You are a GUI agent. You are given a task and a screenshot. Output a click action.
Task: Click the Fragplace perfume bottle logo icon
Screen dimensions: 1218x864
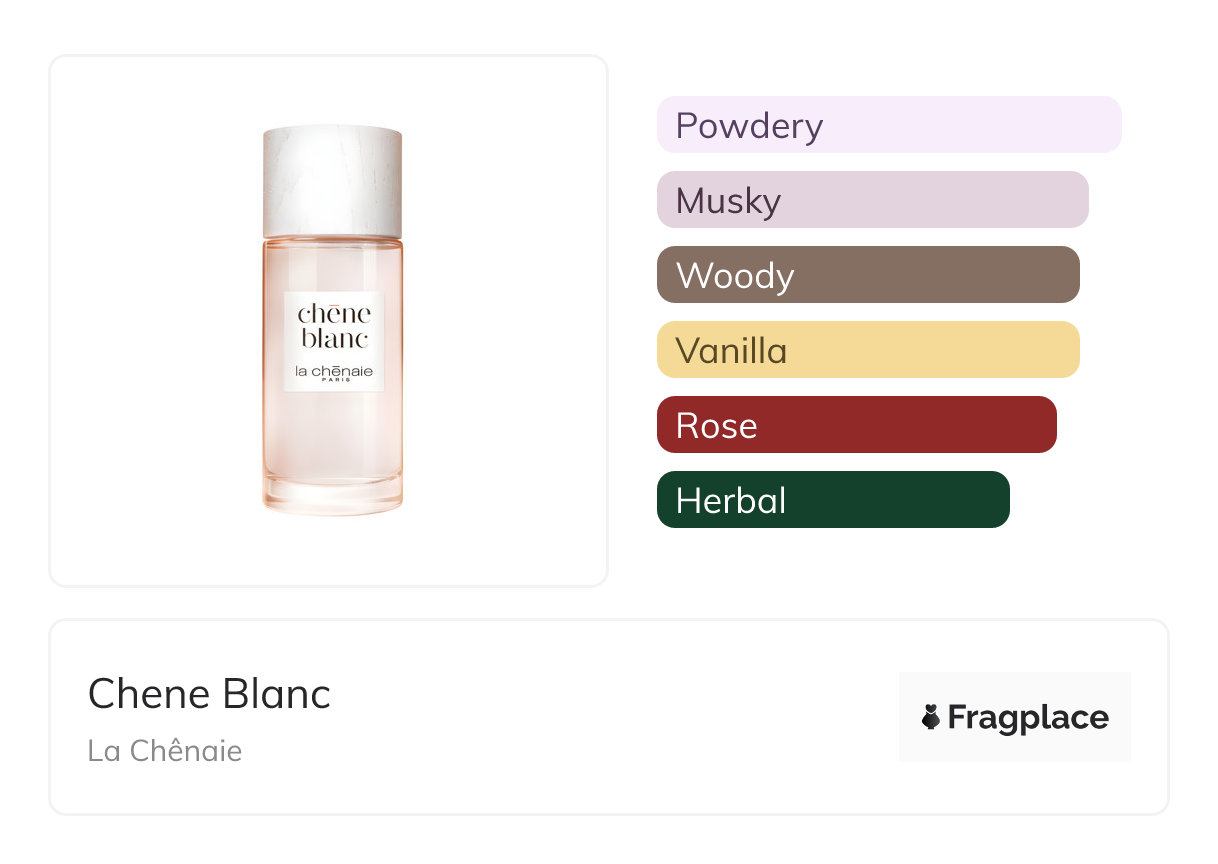tap(931, 717)
